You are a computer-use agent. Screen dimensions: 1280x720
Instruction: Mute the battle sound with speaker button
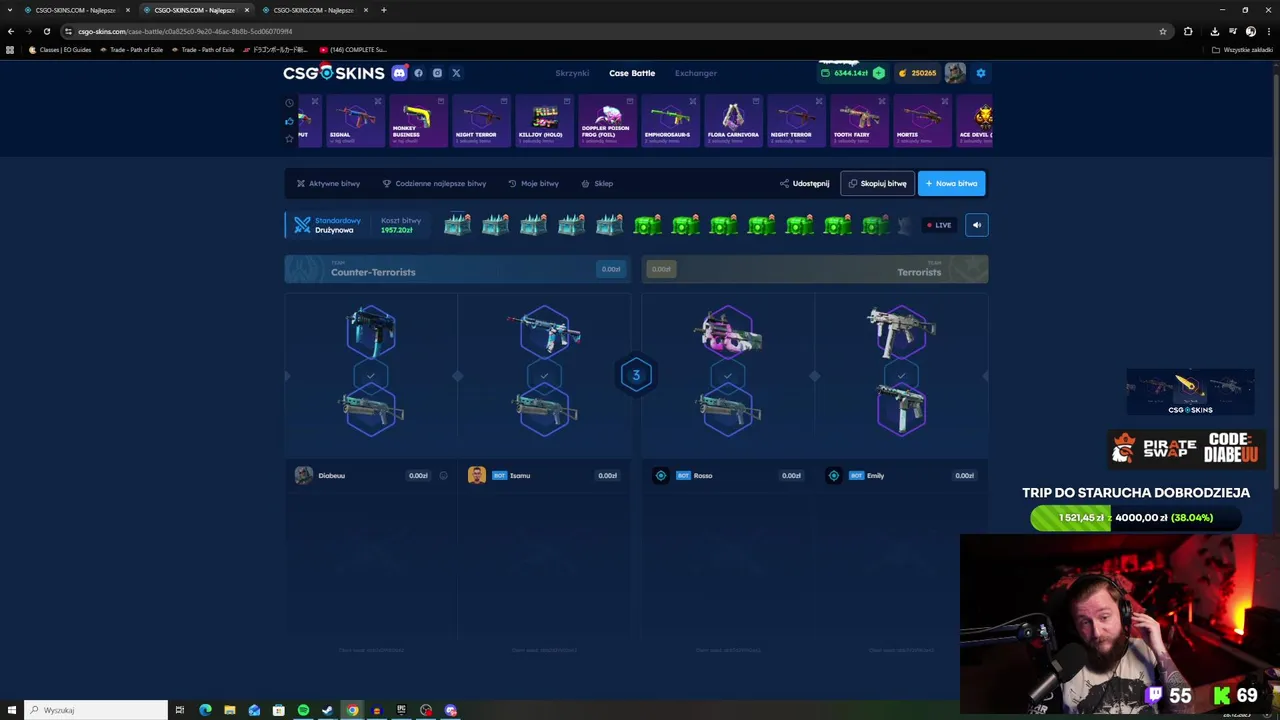click(x=977, y=225)
